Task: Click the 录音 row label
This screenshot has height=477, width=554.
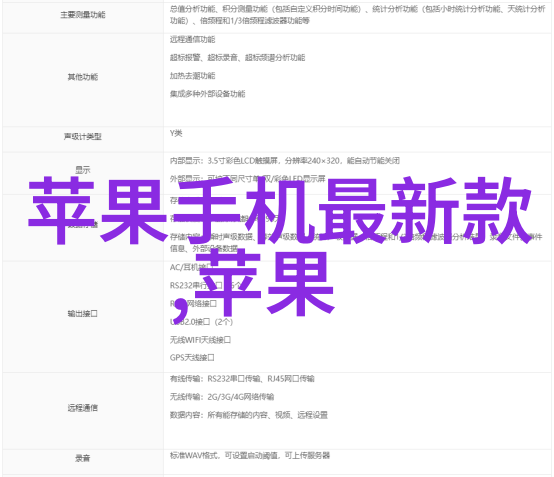Action: [83, 458]
